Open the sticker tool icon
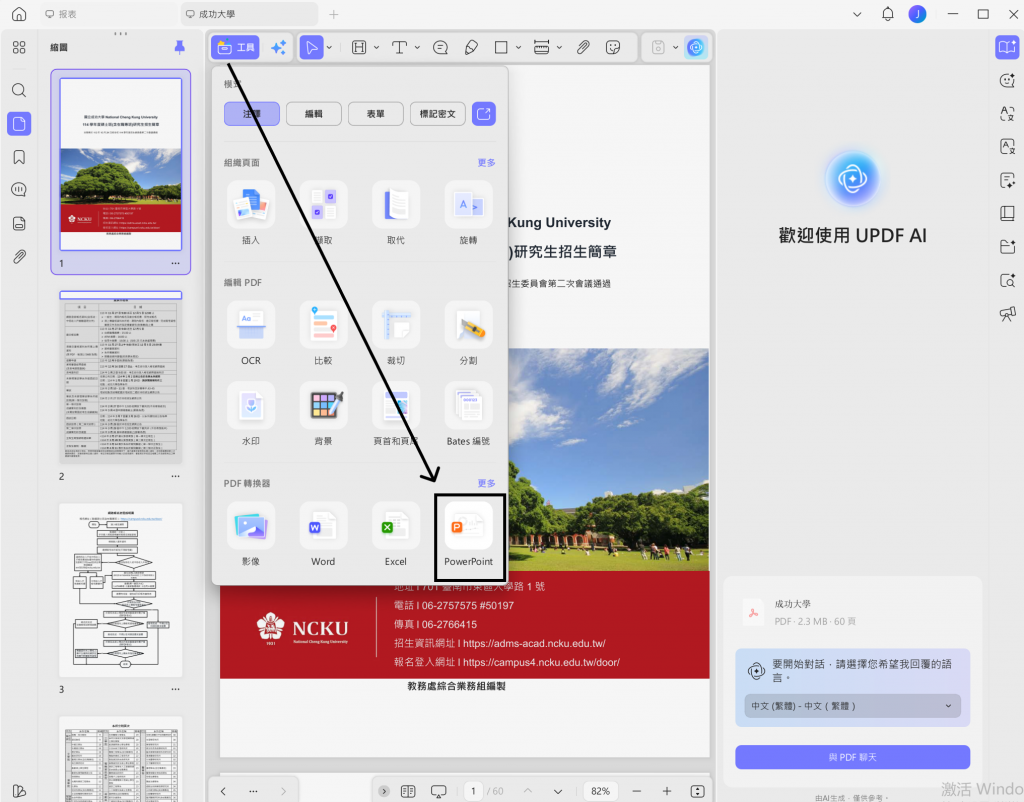The width and height of the screenshot is (1024, 802). point(613,48)
